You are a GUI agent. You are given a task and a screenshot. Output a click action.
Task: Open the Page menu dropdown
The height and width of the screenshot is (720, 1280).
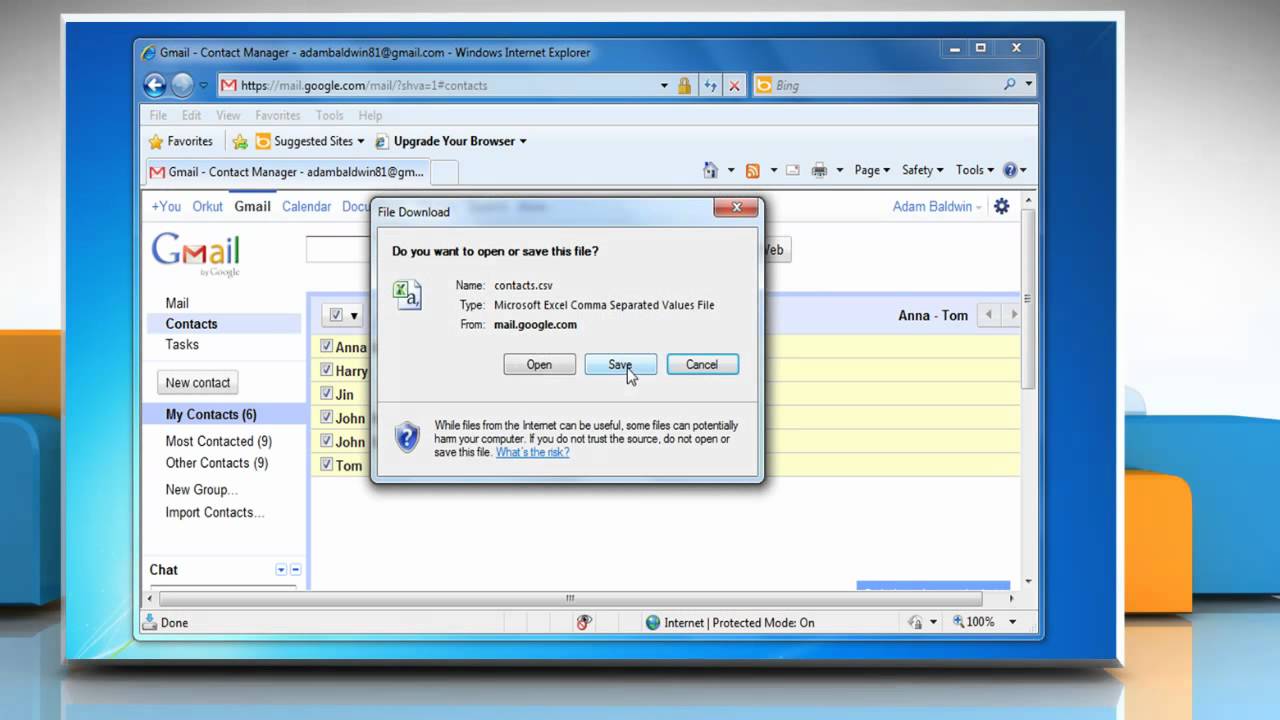(x=872, y=170)
